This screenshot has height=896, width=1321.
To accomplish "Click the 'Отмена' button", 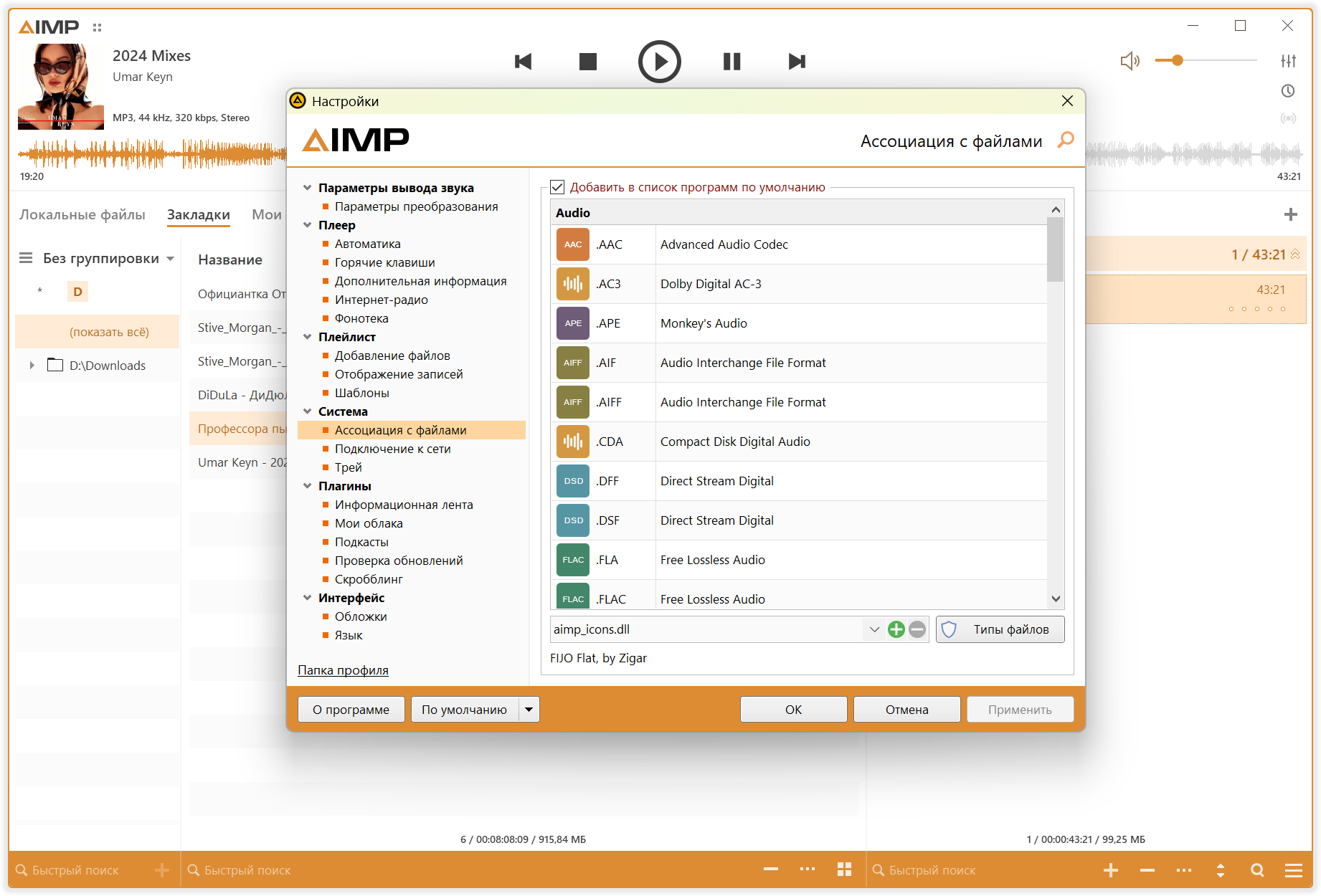I will click(907, 710).
